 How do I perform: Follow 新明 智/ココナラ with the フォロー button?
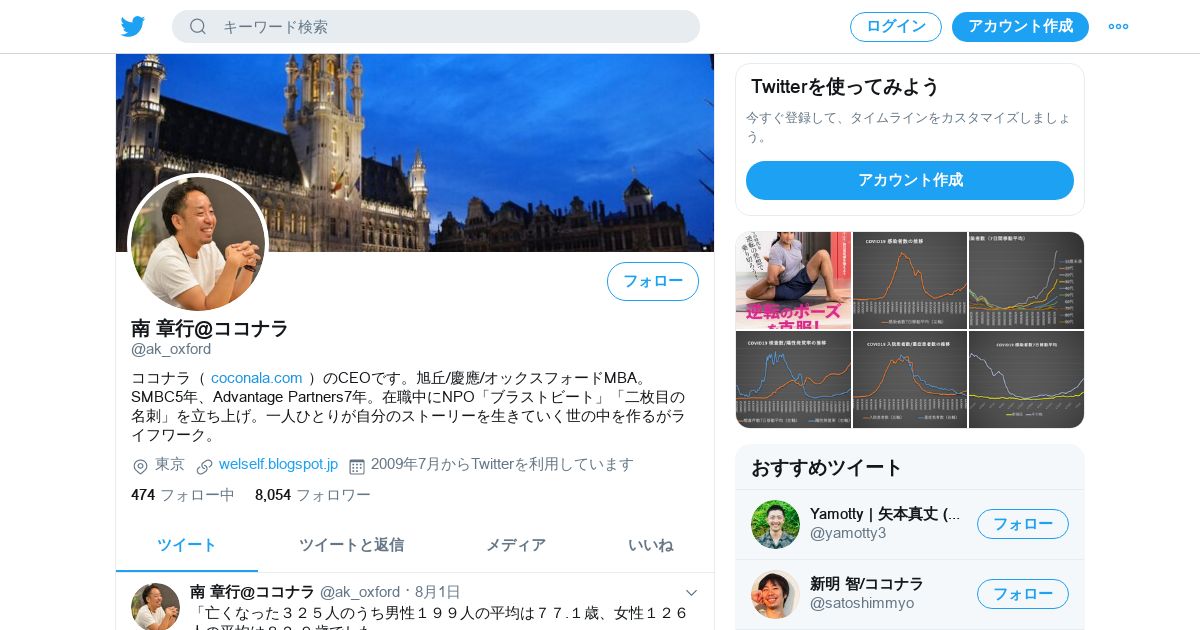(x=1023, y=594)
